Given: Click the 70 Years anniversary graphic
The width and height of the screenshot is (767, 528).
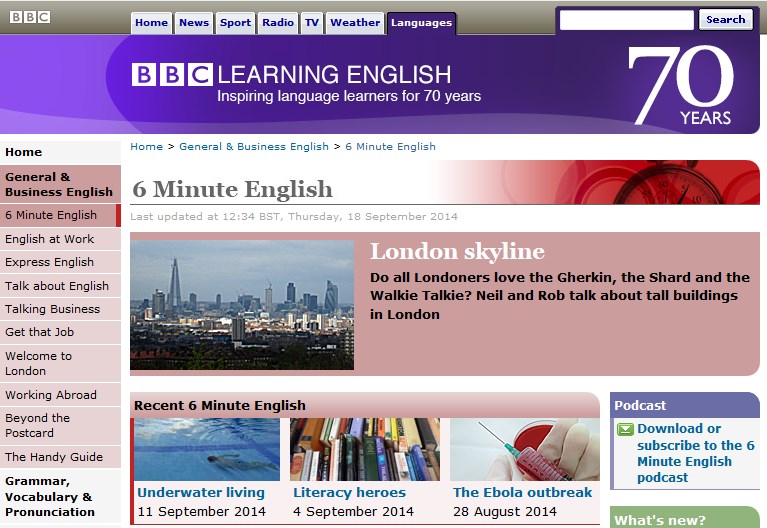Looking at the screenshot, I should click(x=682, y=85).
